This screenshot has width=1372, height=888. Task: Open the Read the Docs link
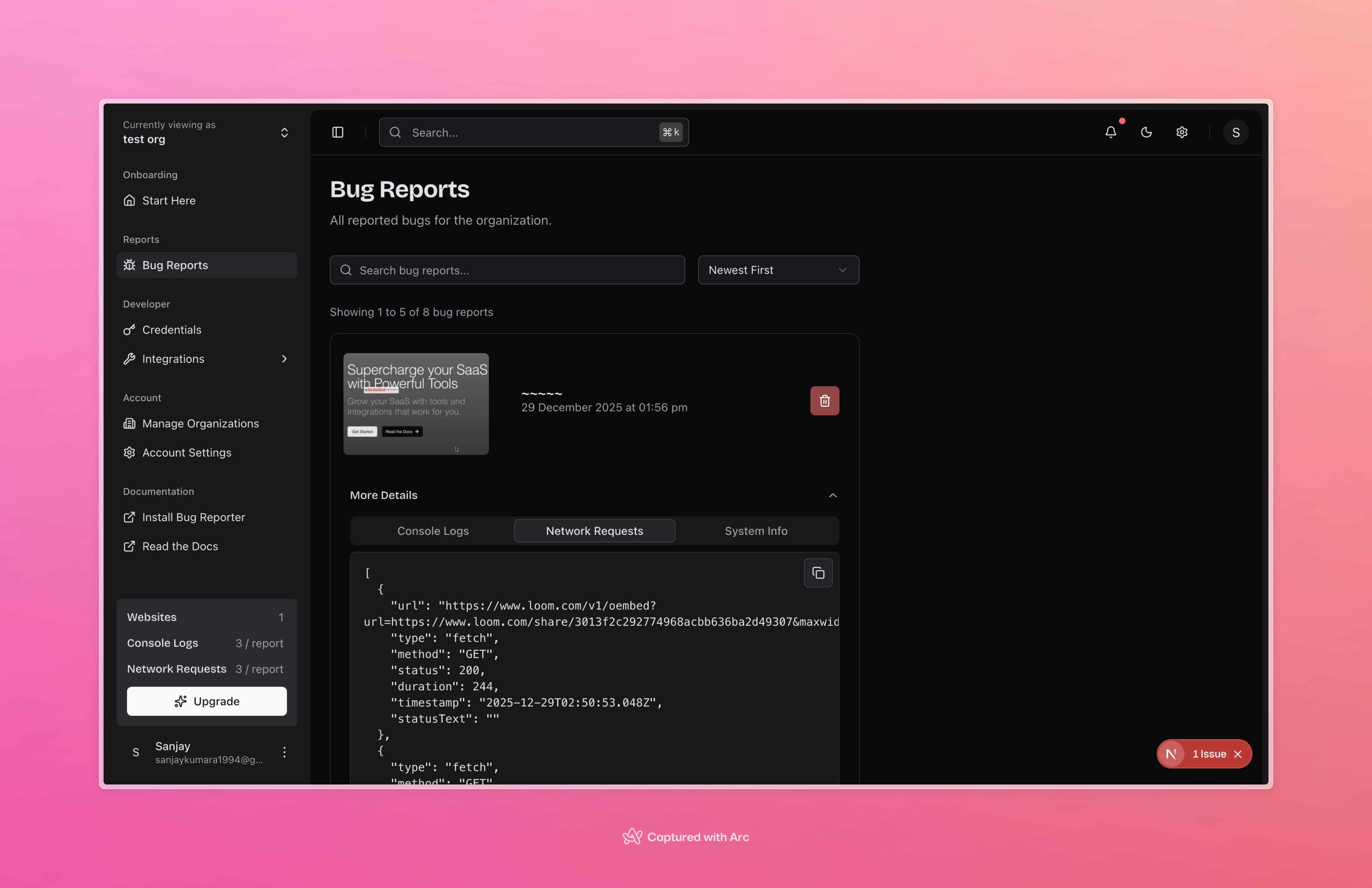180,546
